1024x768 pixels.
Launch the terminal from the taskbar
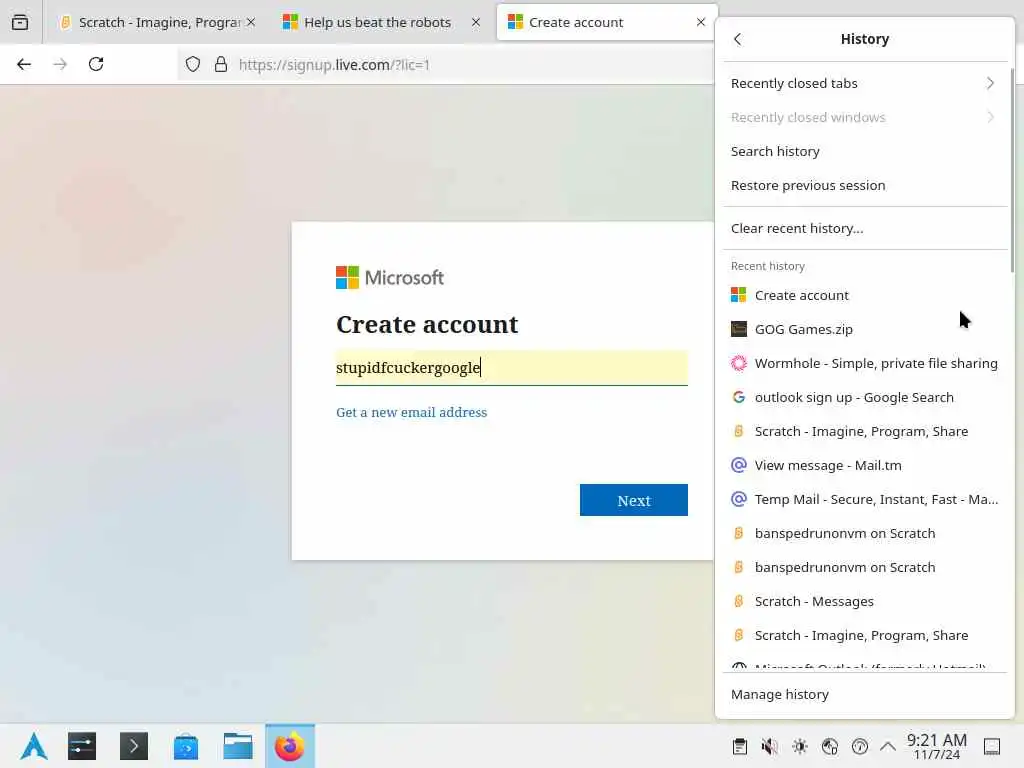pyautogui.click(x=134, y=746)
